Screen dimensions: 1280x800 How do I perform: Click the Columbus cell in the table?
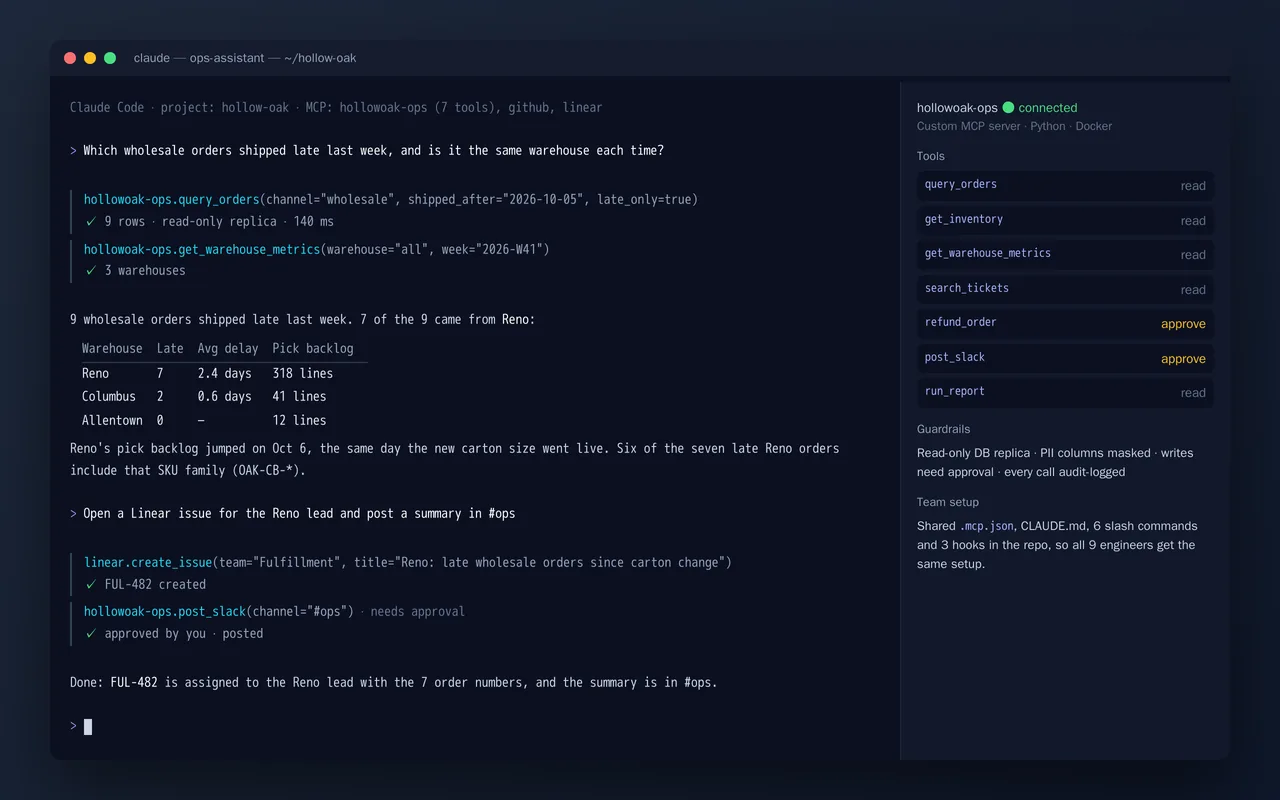tap(109, 397)
